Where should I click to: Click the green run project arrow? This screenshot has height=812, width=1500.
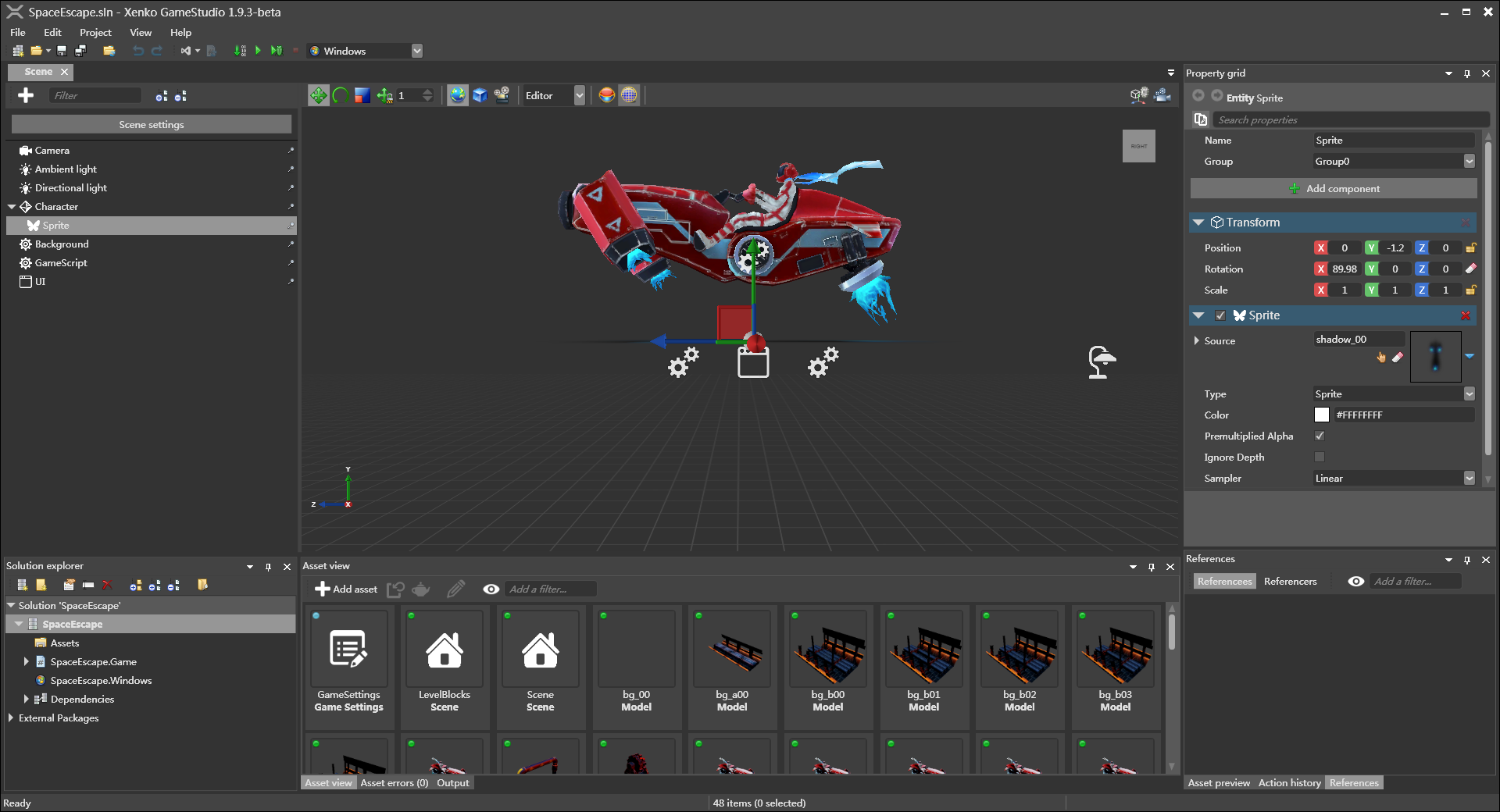pyautogui.click(x=258, y=51)
